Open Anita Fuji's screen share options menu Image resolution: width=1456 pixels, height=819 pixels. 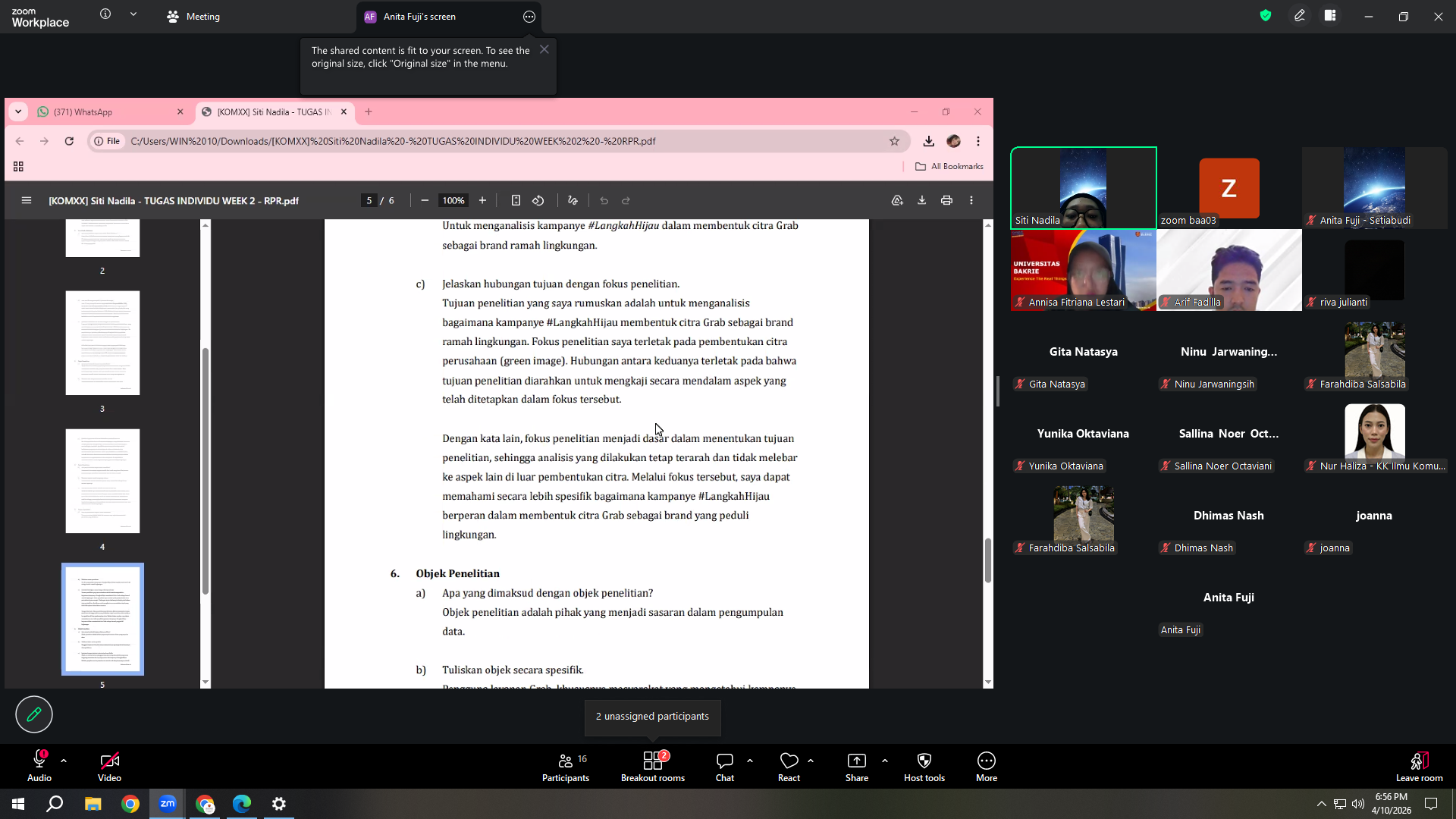tap(529, 17)
